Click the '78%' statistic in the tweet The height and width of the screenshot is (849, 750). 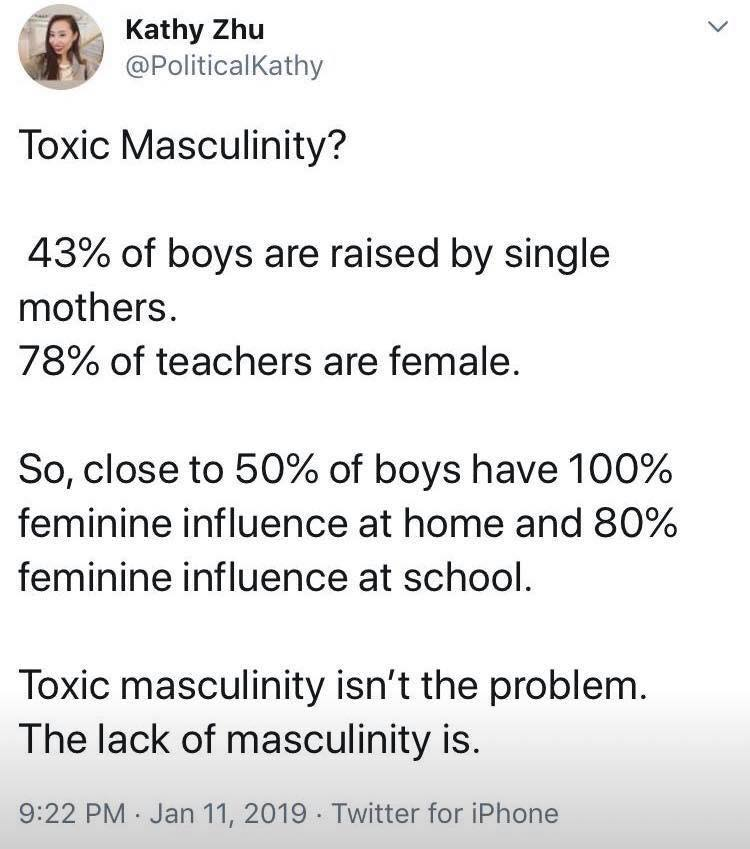tap(59, 361)
